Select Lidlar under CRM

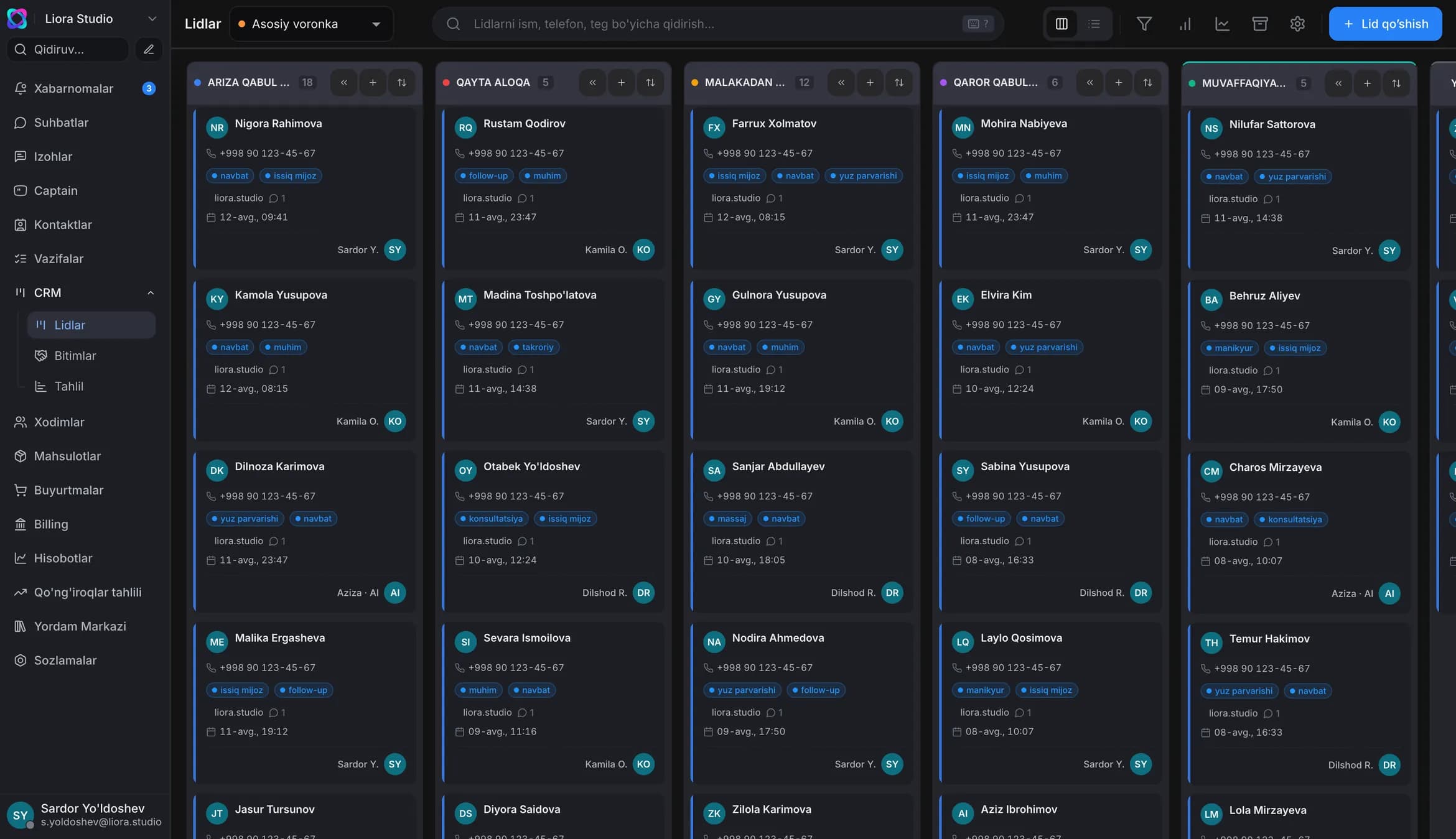(91, 325)
